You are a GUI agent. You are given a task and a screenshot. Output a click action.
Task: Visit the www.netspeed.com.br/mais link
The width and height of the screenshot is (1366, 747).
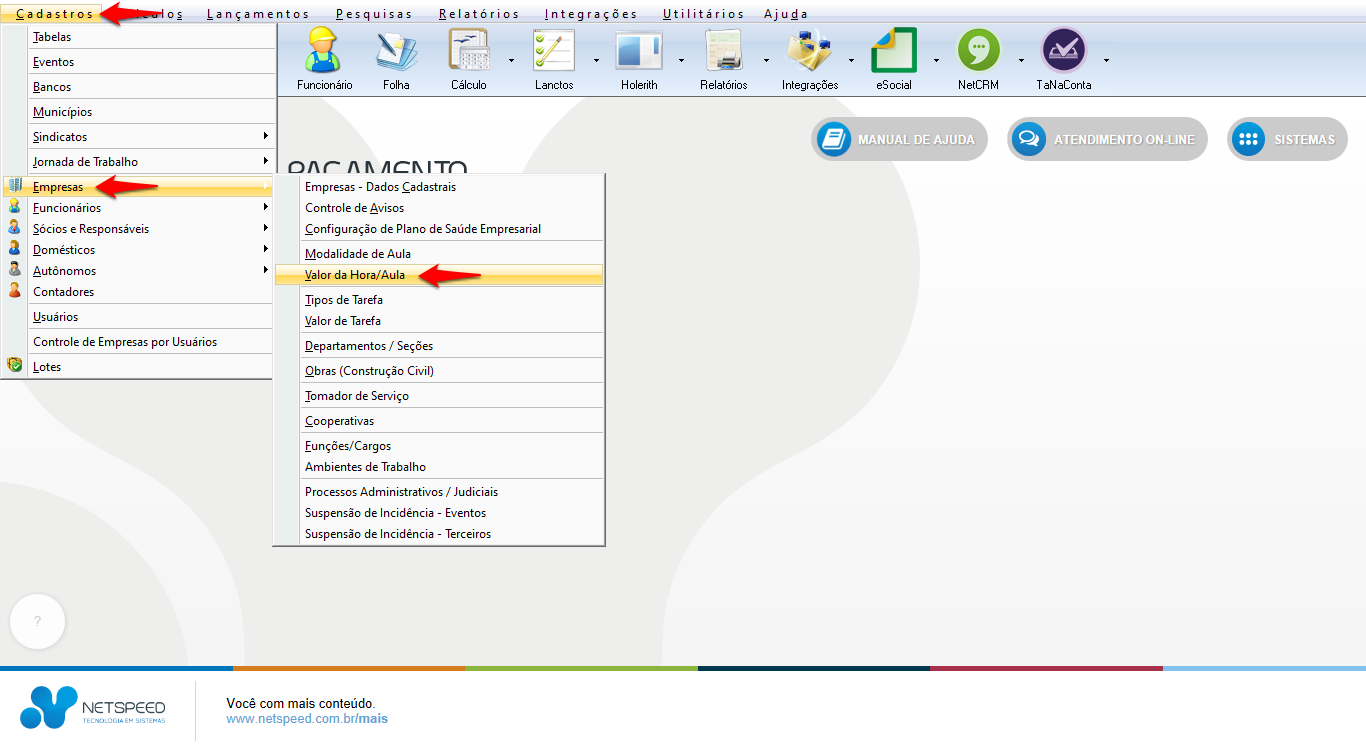click(x=307, y=719)
